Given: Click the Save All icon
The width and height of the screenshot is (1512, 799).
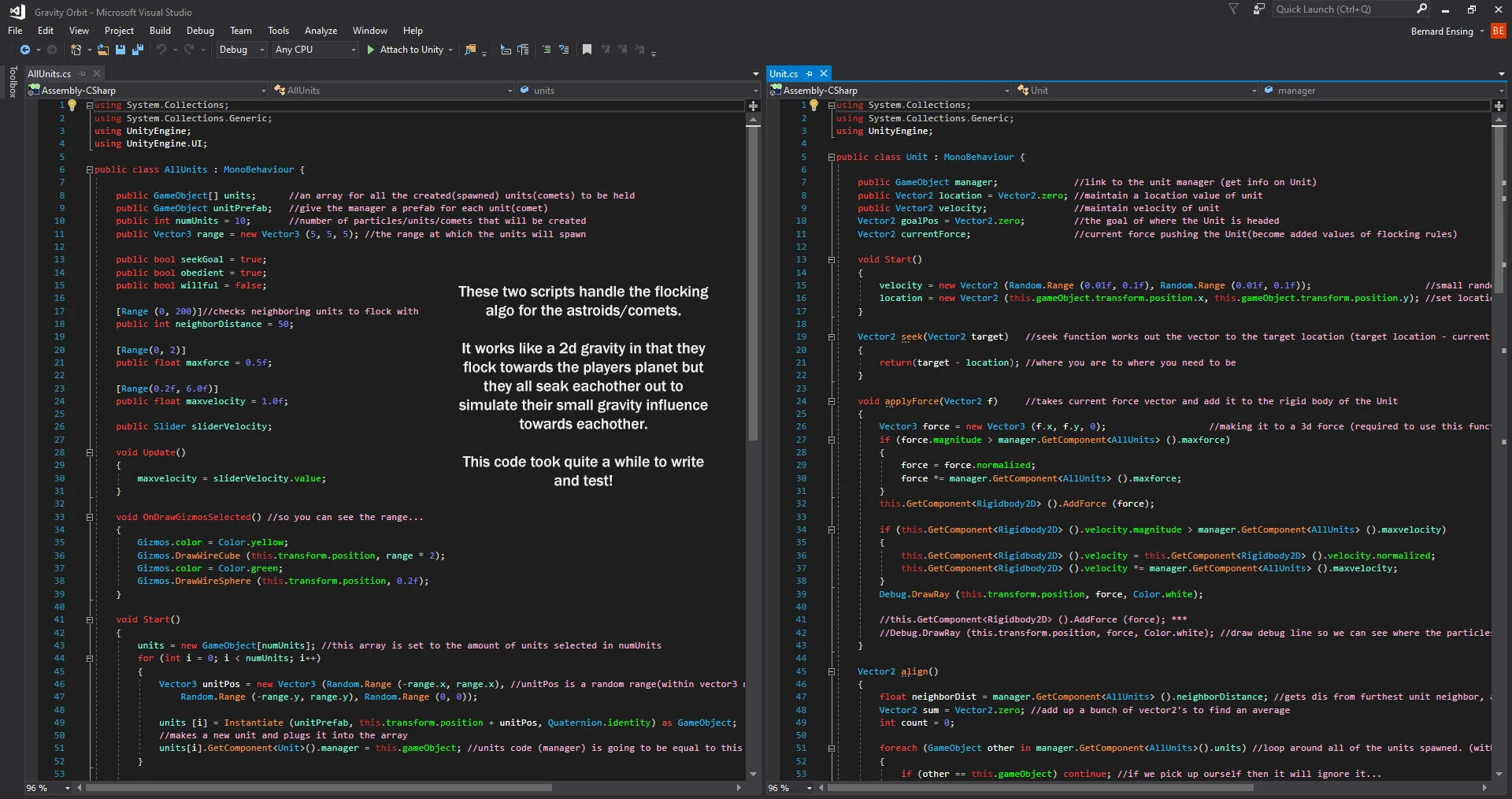Looking at the screenshot, I should (x=138, y=49).
